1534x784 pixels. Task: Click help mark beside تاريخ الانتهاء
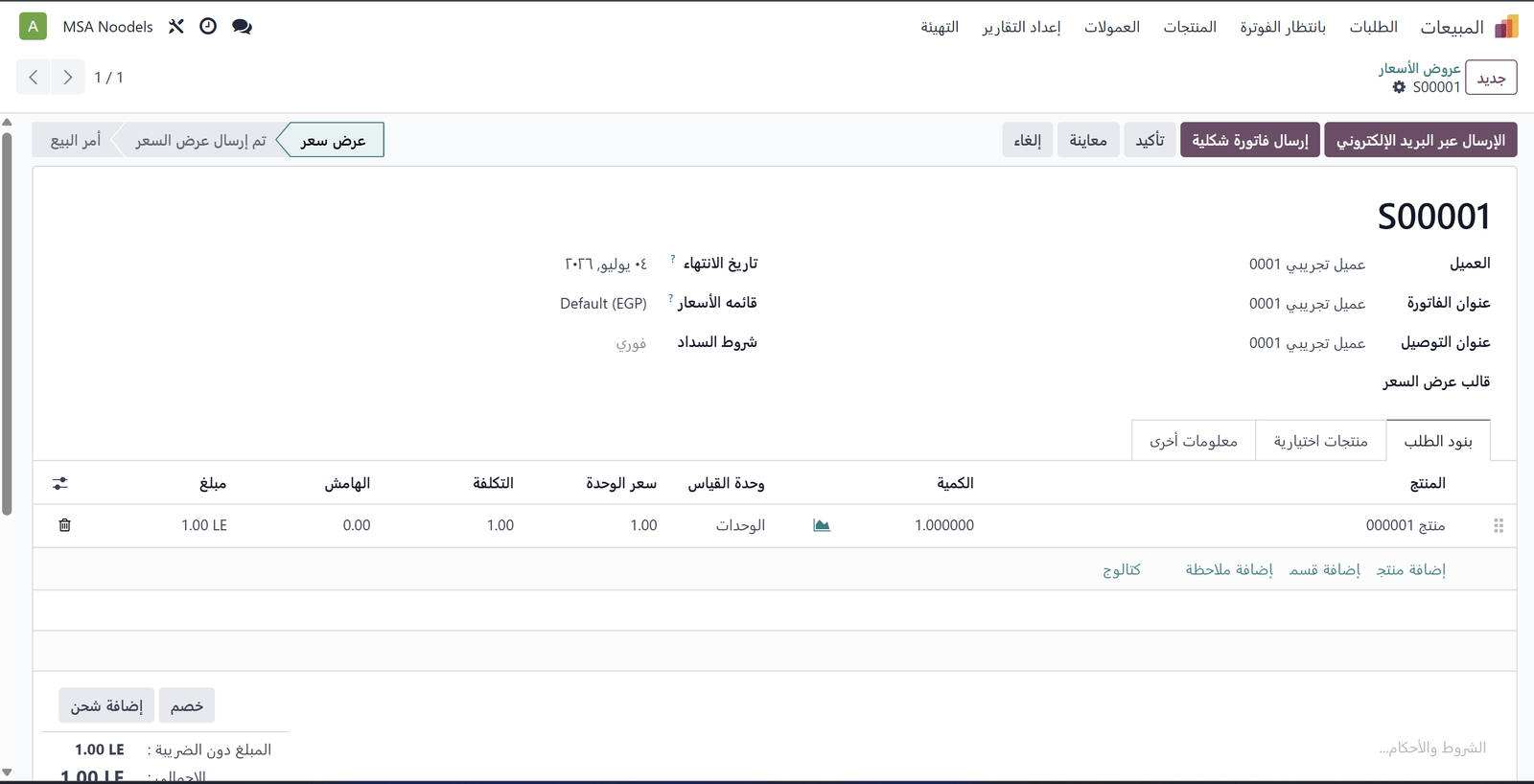673,259
